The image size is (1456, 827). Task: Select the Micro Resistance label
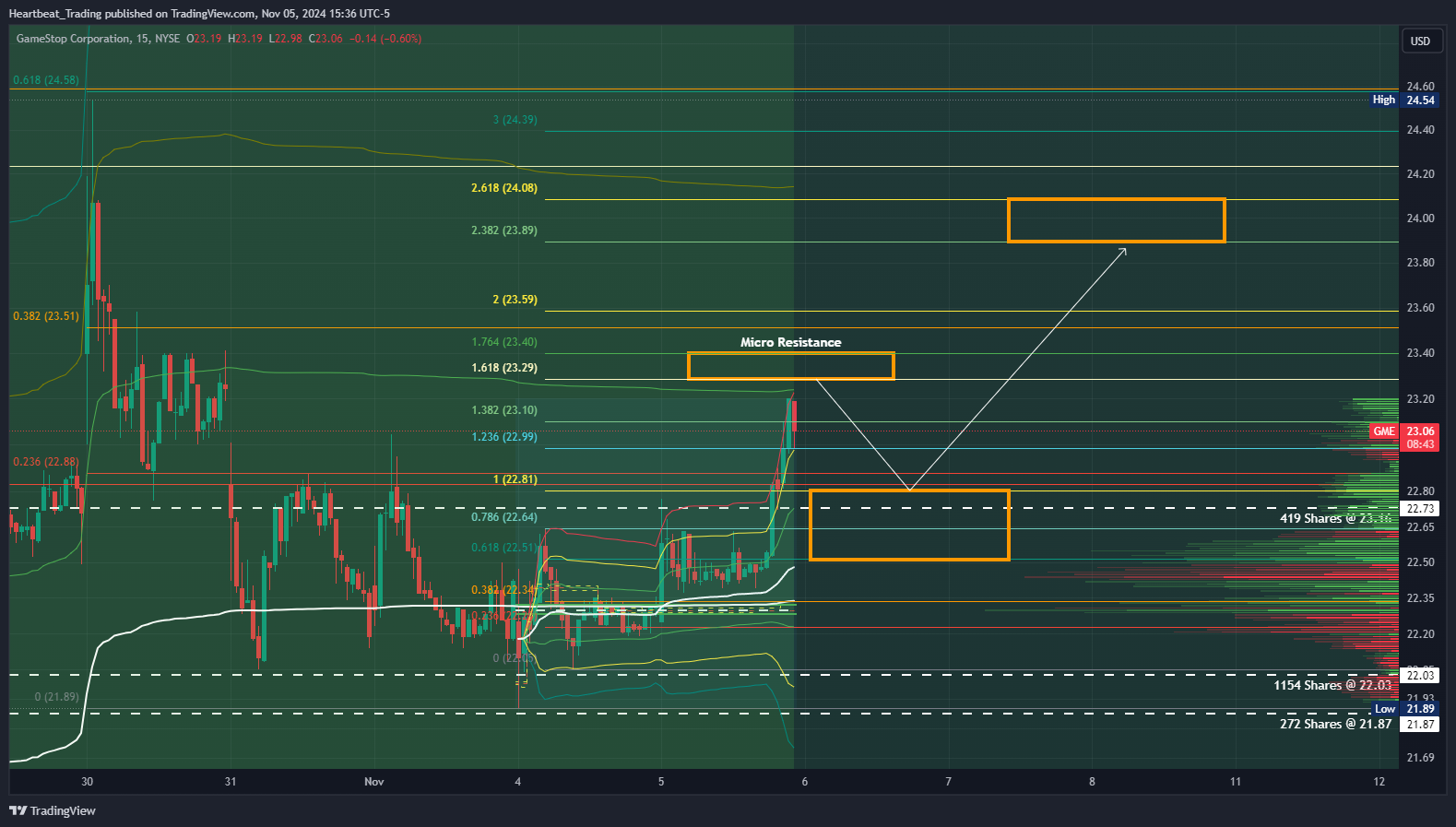[791, 342]
